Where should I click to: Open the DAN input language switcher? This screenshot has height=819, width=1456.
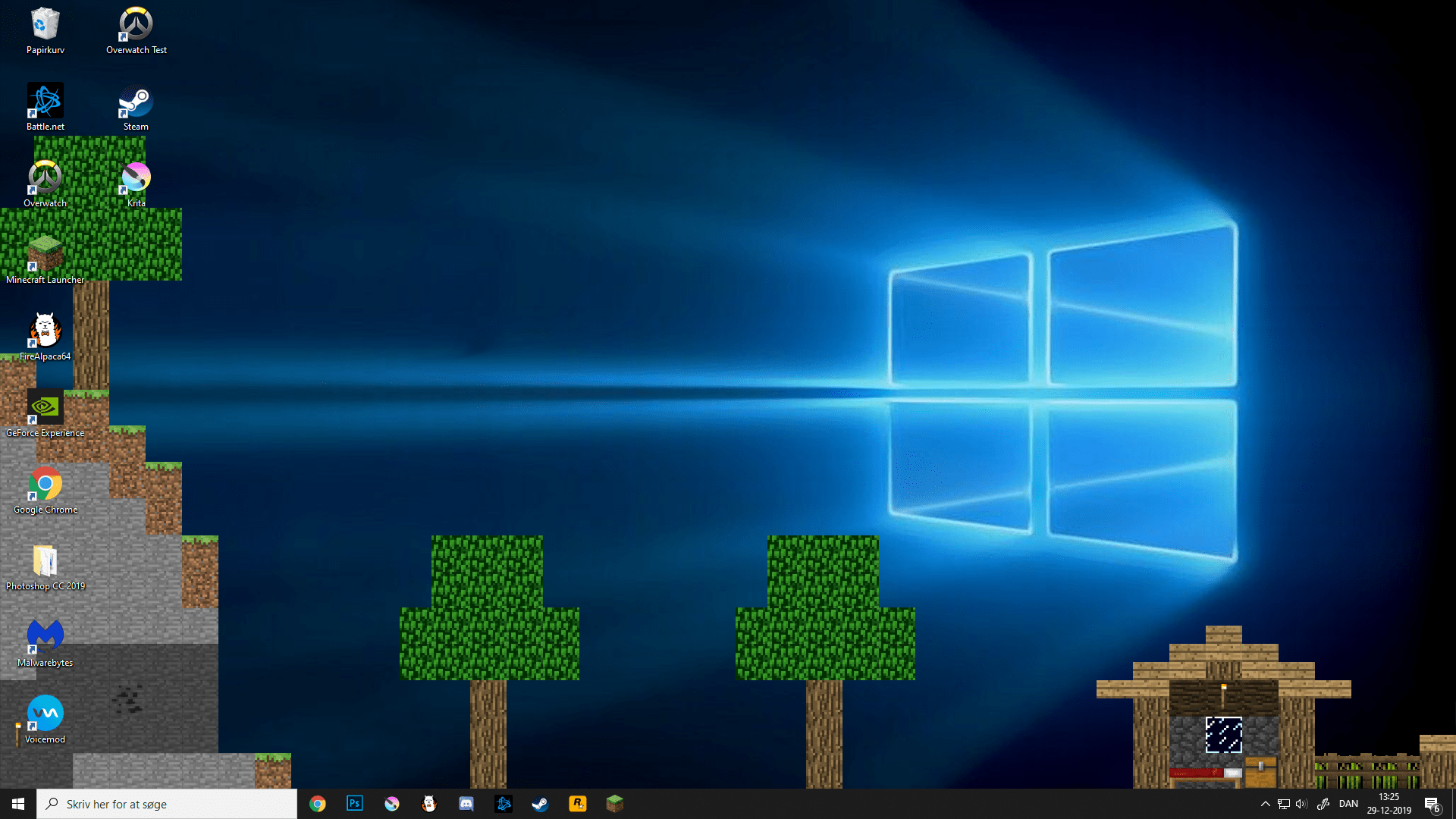tap(1348, 804)
